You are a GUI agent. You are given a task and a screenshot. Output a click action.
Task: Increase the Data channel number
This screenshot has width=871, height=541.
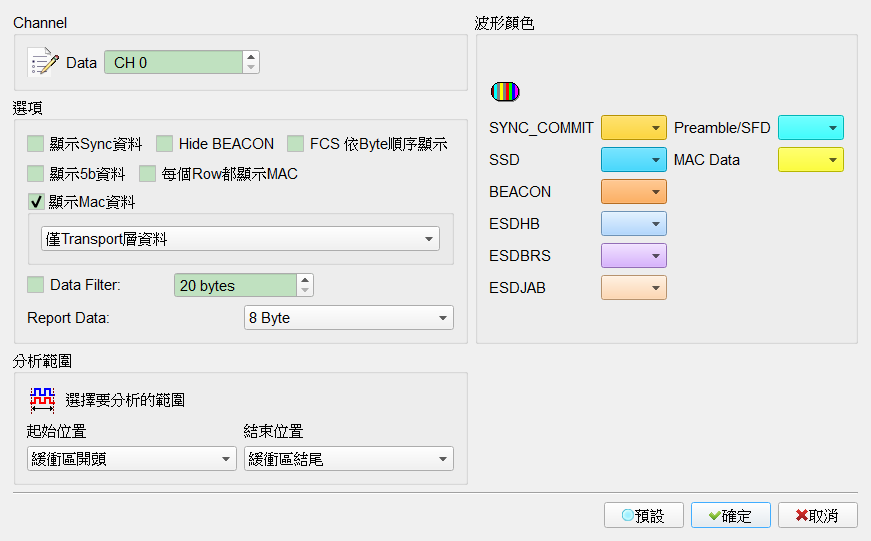pos(251,57)
